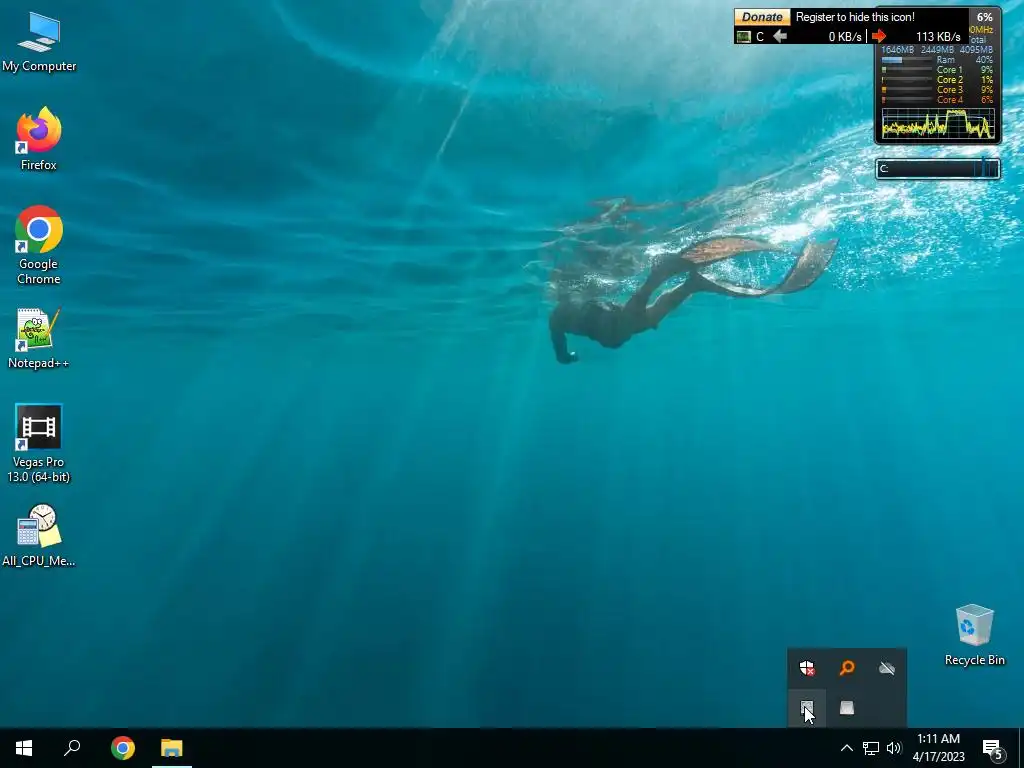Click the Core 2 label in gadget

pos(950,80)
